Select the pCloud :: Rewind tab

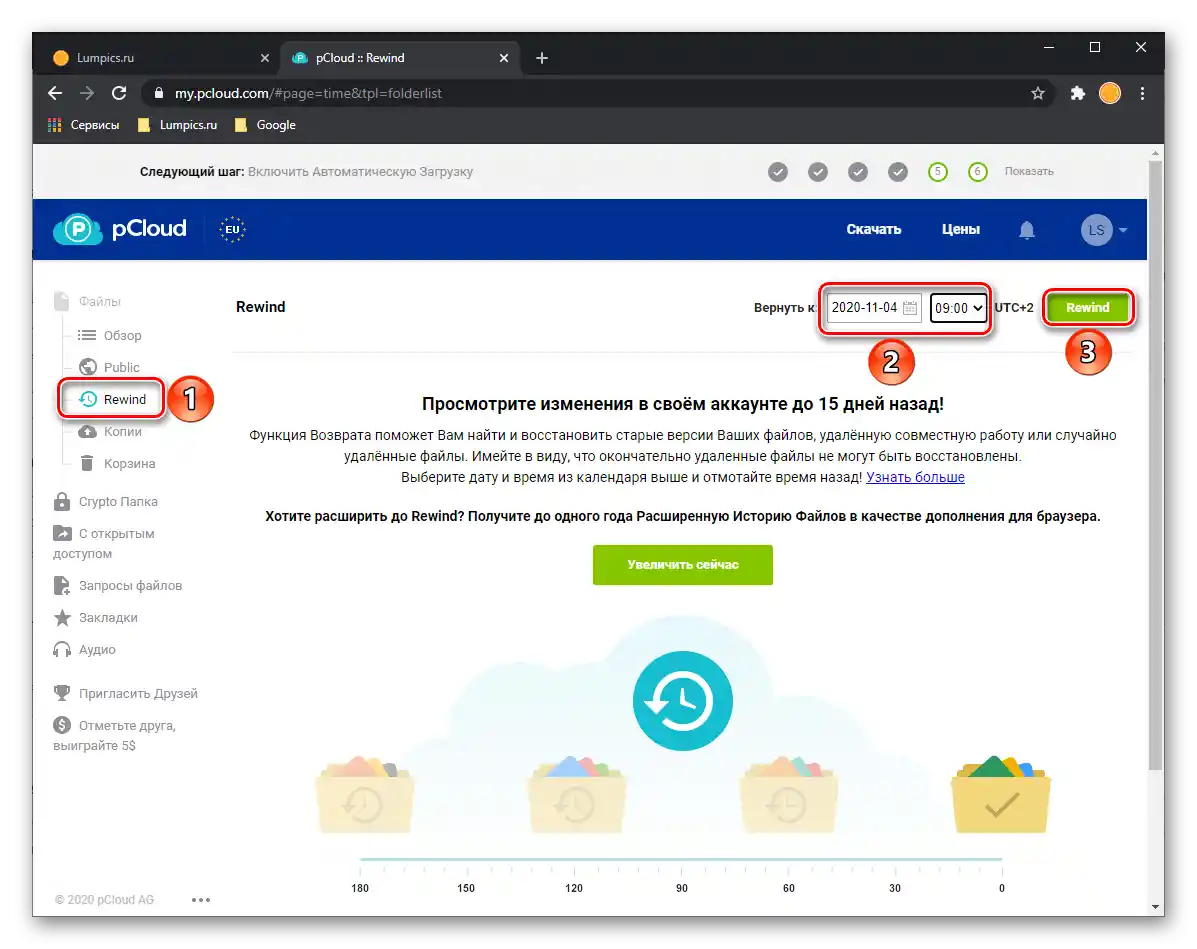pyautogui.click(x=401, y=58)
